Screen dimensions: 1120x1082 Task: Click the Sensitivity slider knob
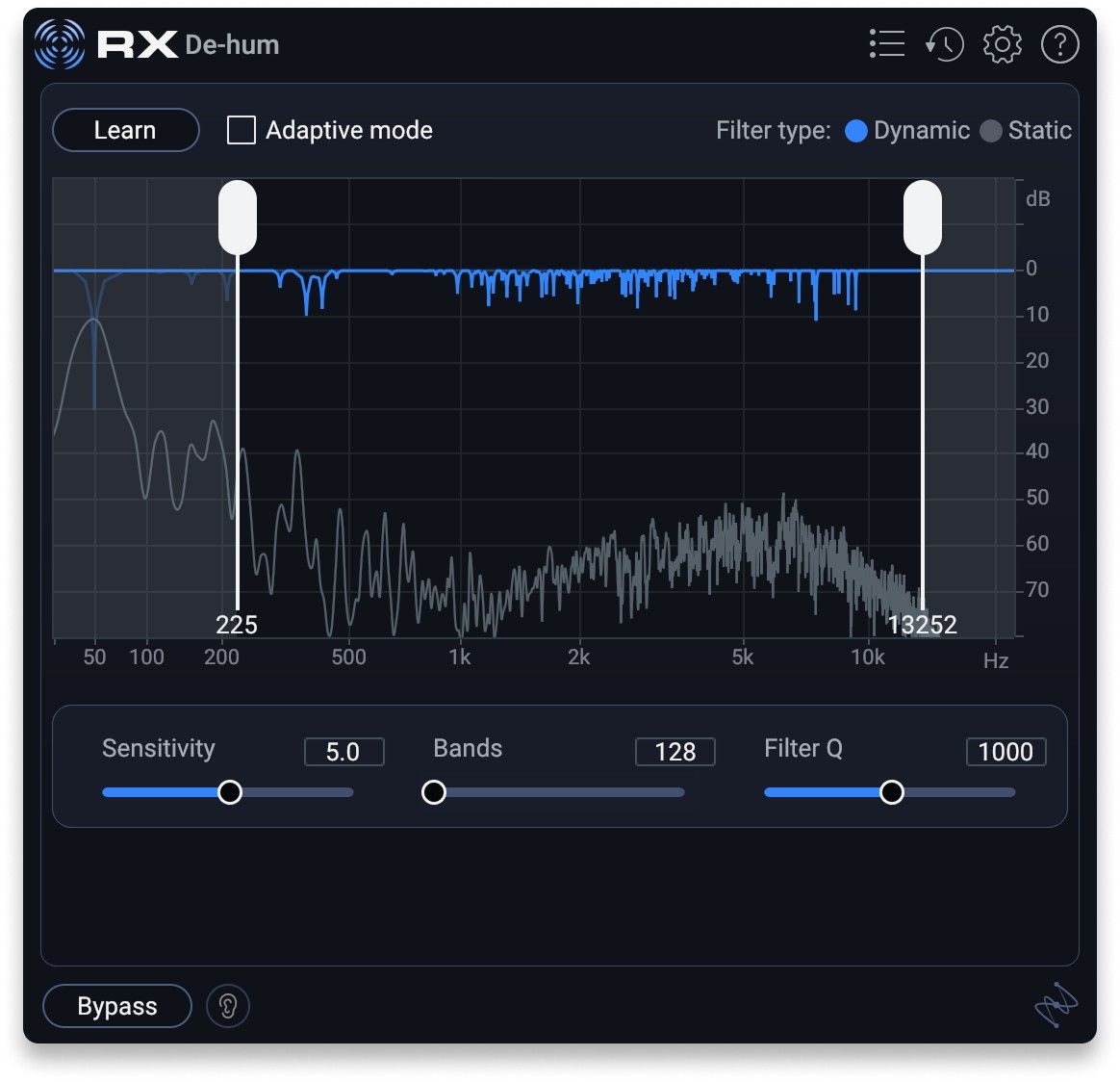229,792
